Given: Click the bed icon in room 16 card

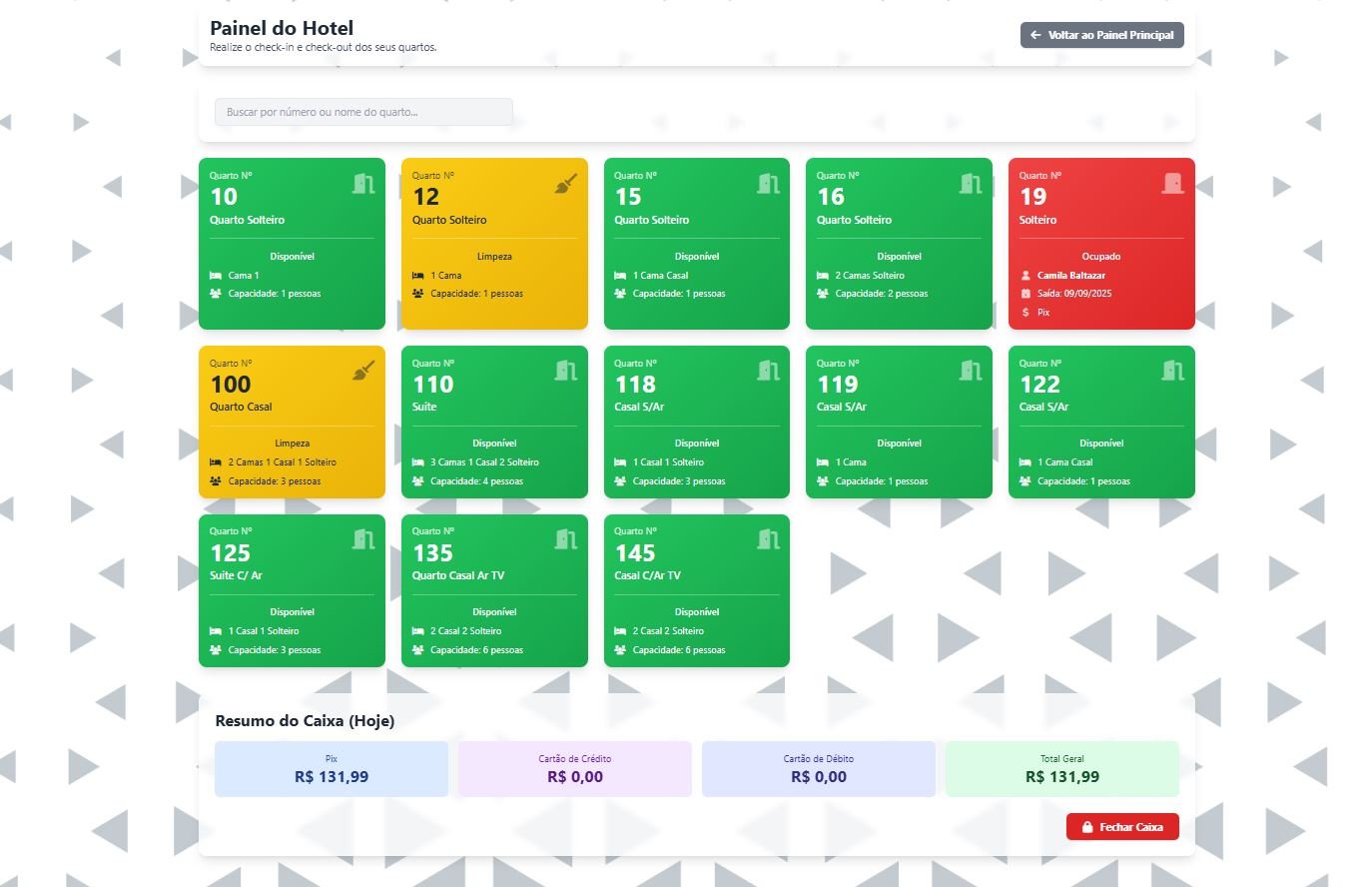Looking at the screenshot, I should click(x=823, y=276).
